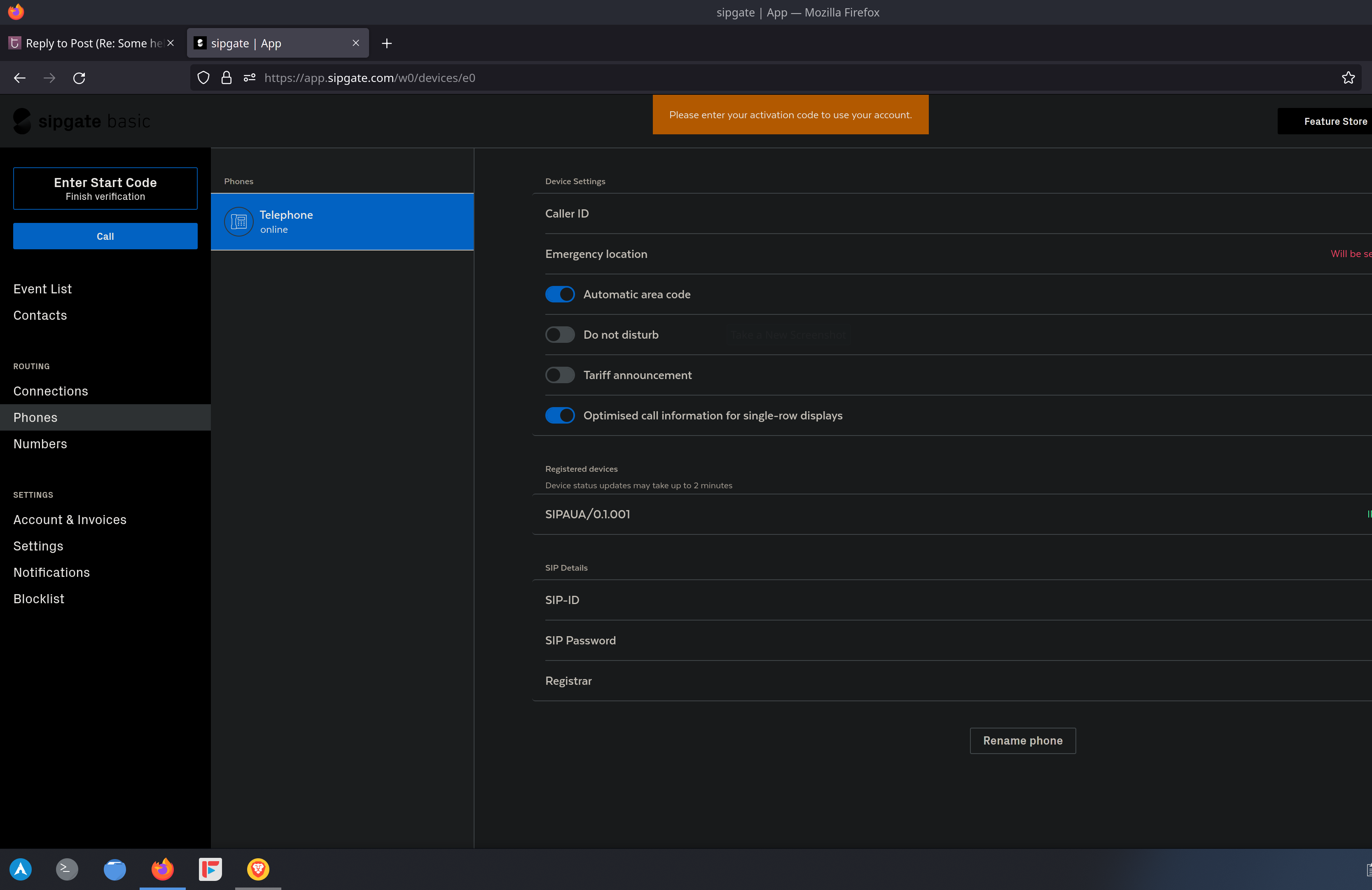Click the Rename phone button
This screenshot has height=890, width=1372.
pos(1022,740)
